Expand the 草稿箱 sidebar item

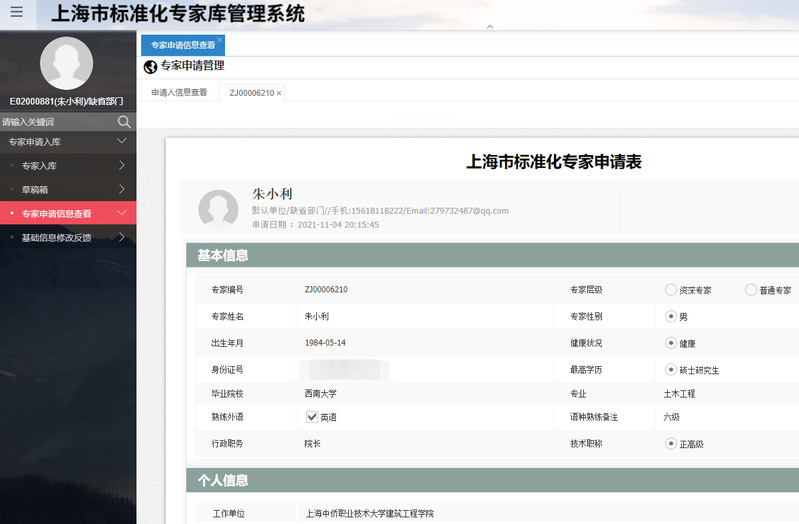coord(122,190)
